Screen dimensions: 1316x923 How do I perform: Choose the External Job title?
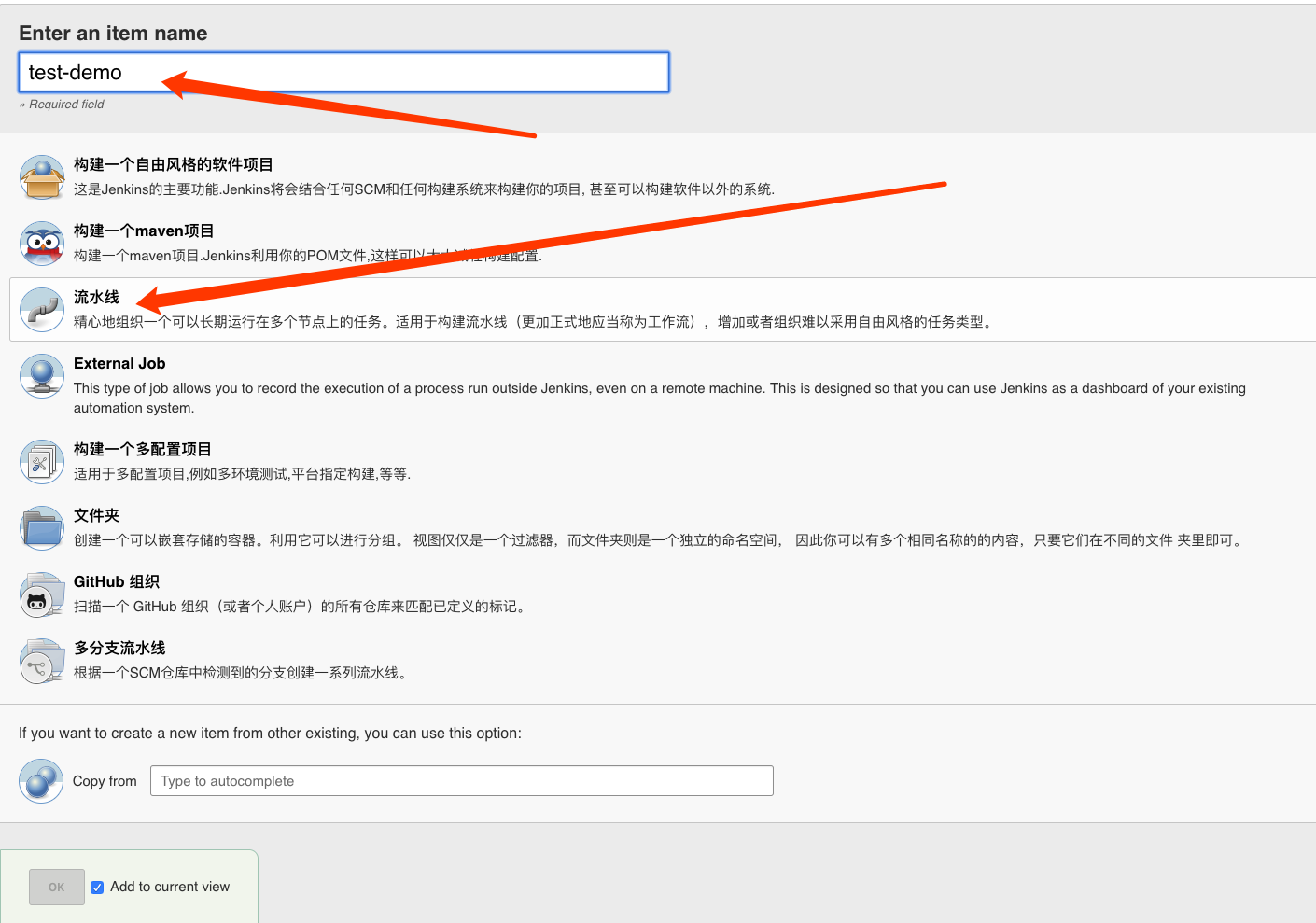click(119, 364)
